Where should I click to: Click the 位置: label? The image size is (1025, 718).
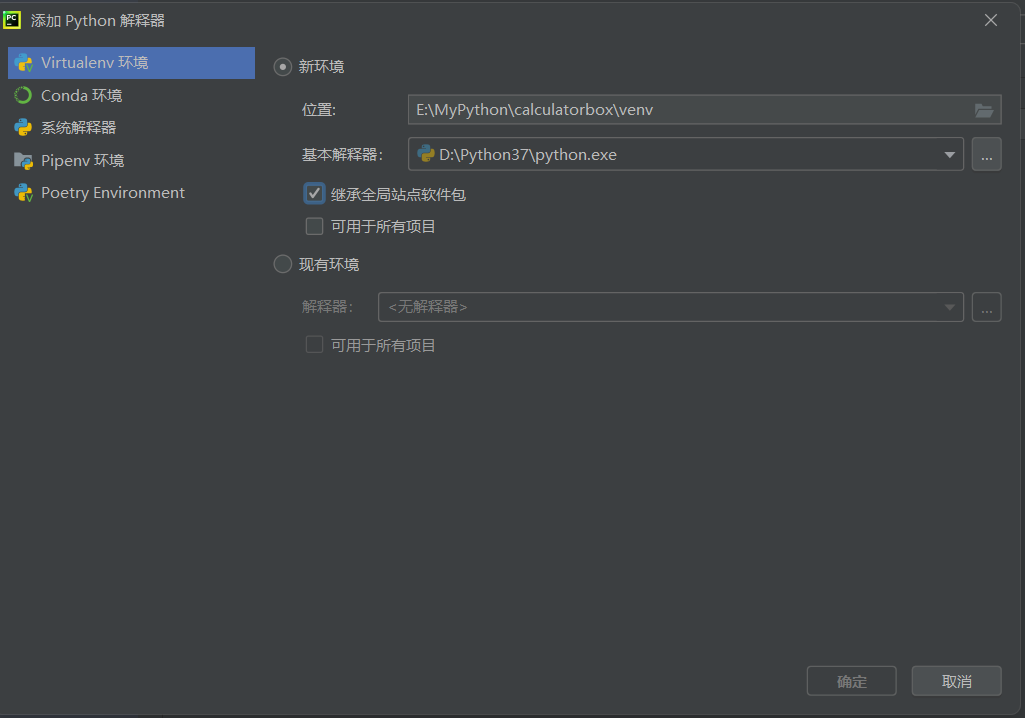319,110
